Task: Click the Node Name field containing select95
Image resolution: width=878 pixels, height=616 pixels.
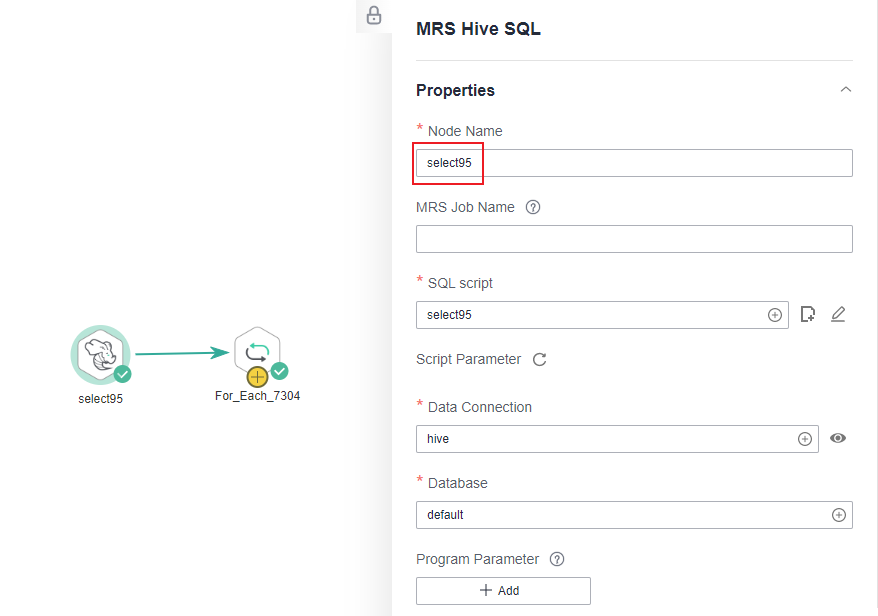Action: click(x=634, y=163)
